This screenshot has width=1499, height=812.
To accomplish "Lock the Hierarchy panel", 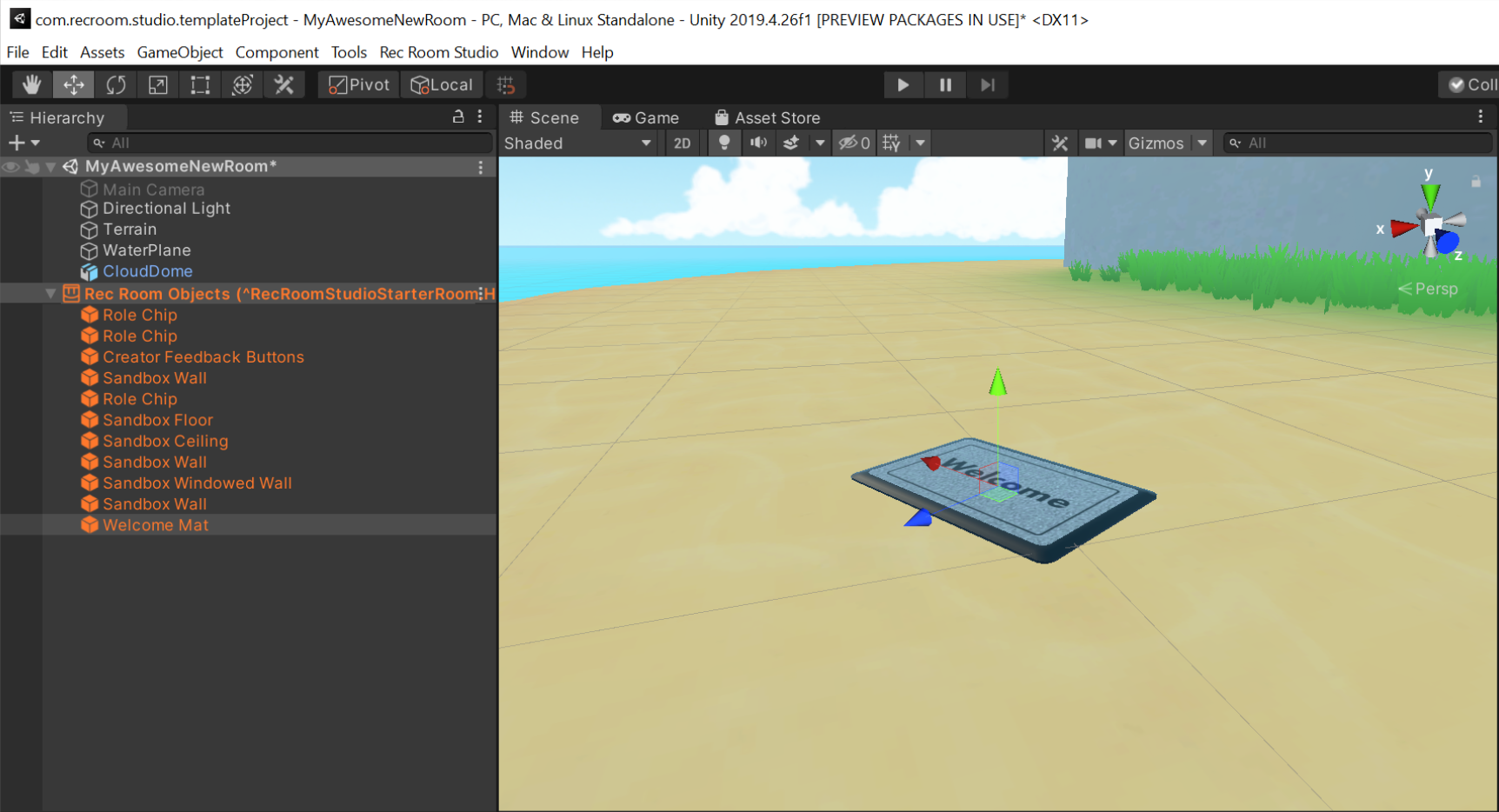I will tap(458, 116).
